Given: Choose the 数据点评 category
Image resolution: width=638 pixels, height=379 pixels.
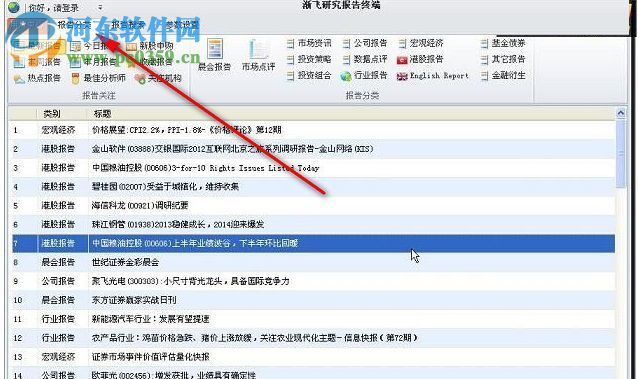Looking at the screenshot, I should (365, 59).
